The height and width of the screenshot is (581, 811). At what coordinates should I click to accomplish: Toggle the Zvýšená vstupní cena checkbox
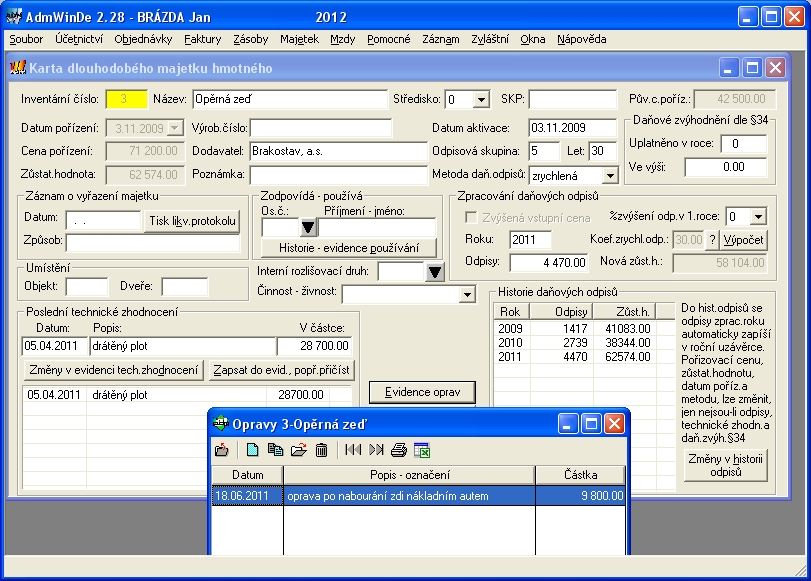[x=471, y=218]
